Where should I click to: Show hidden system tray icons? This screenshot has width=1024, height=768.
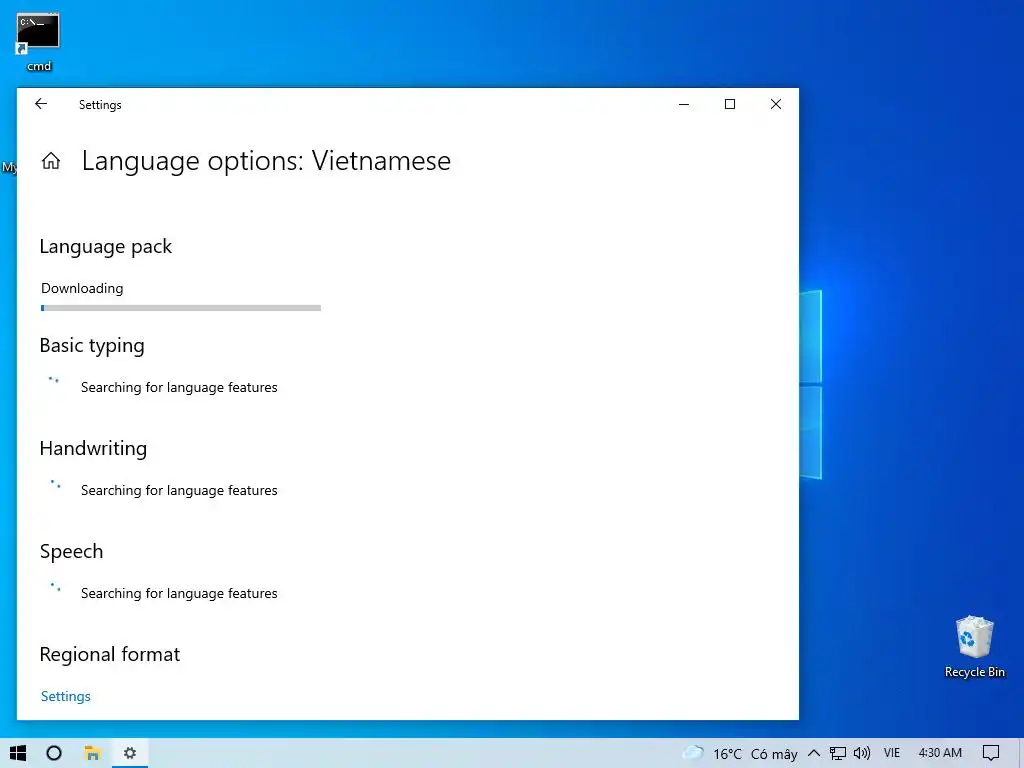pos(814,753)
